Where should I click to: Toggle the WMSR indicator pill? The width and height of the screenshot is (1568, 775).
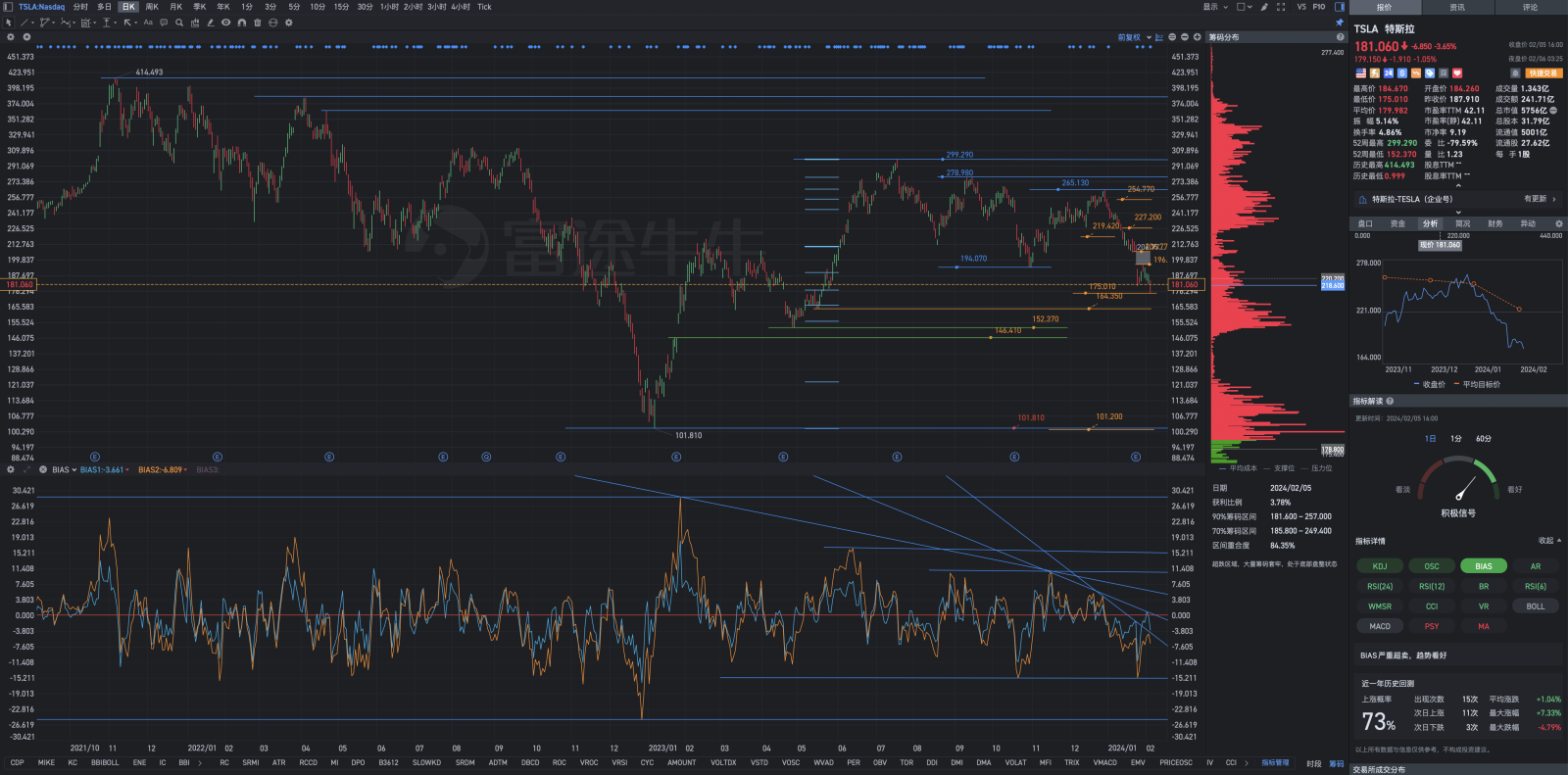(x=1380, y=606)
